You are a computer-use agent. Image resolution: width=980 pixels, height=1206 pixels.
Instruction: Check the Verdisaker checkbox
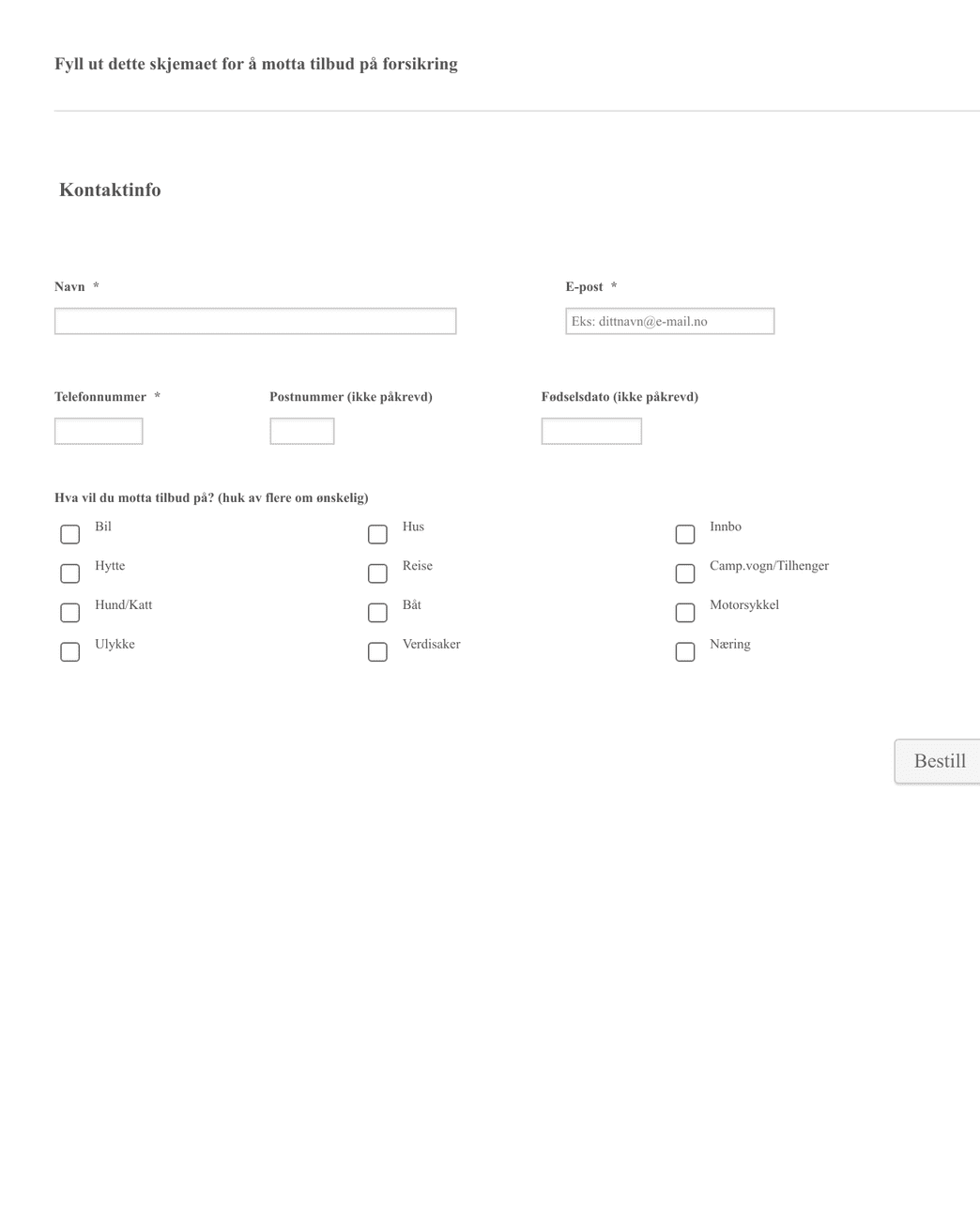click(377, 651)
